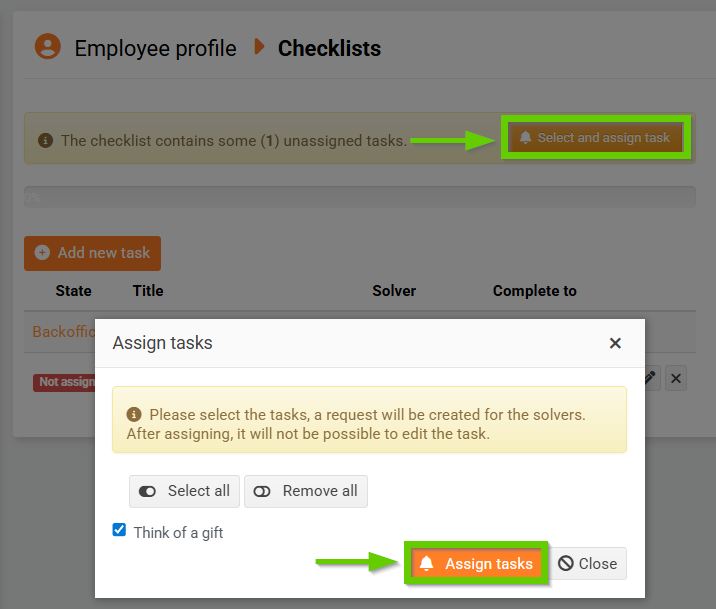Click the checklist progress bar

(x=359, y=197)
